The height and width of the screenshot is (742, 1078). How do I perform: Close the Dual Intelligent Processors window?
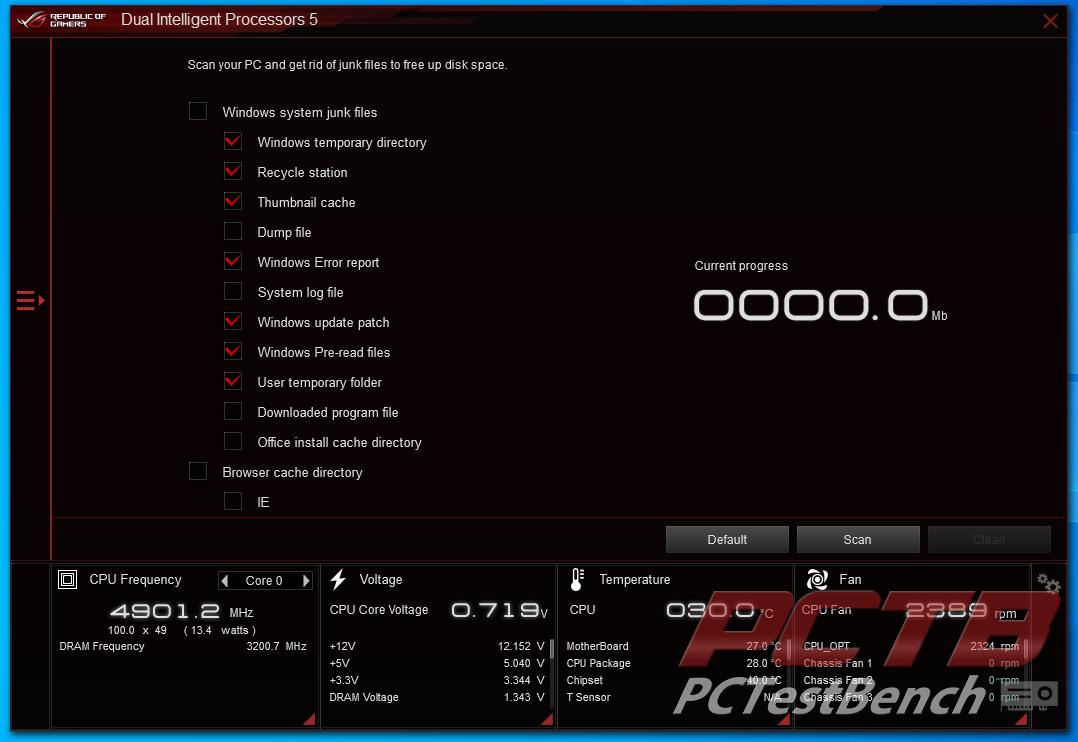coord(1050,21)
